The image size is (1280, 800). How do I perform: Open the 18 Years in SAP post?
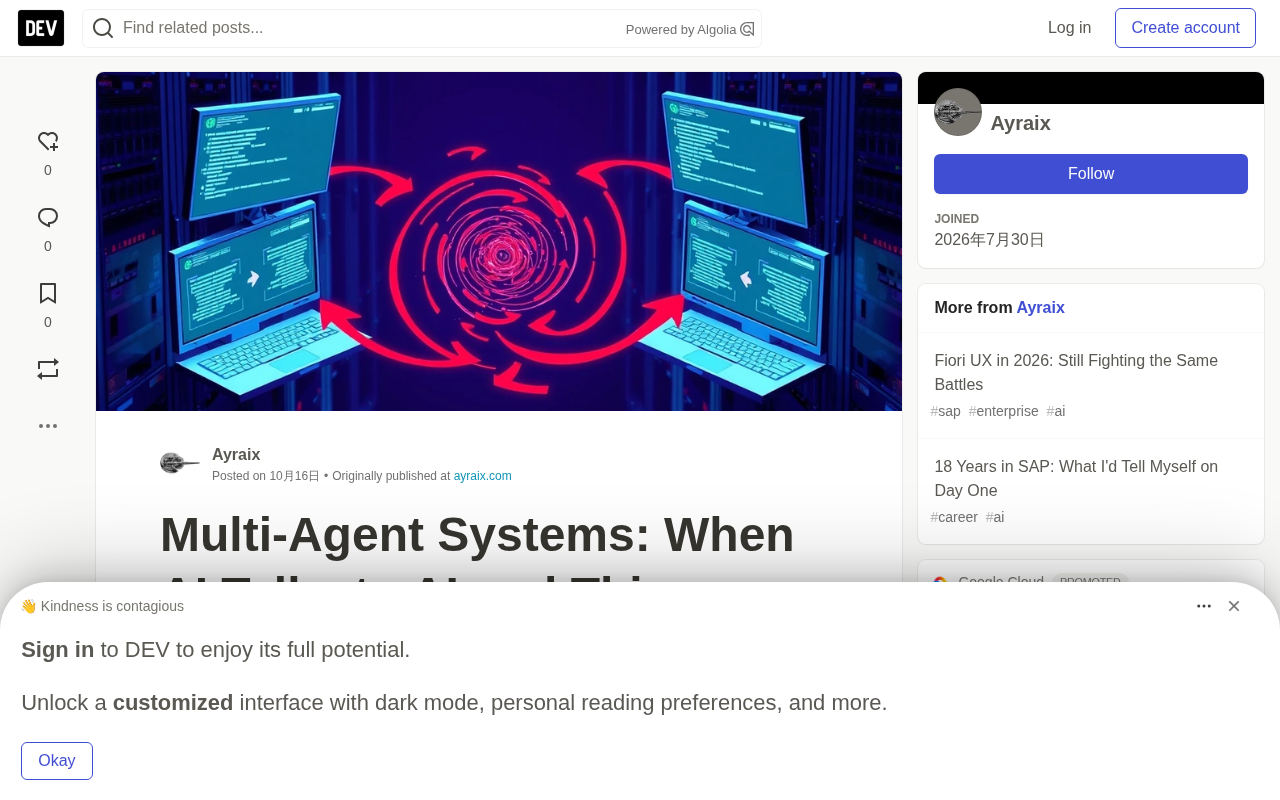click(x=1076, y=479)
